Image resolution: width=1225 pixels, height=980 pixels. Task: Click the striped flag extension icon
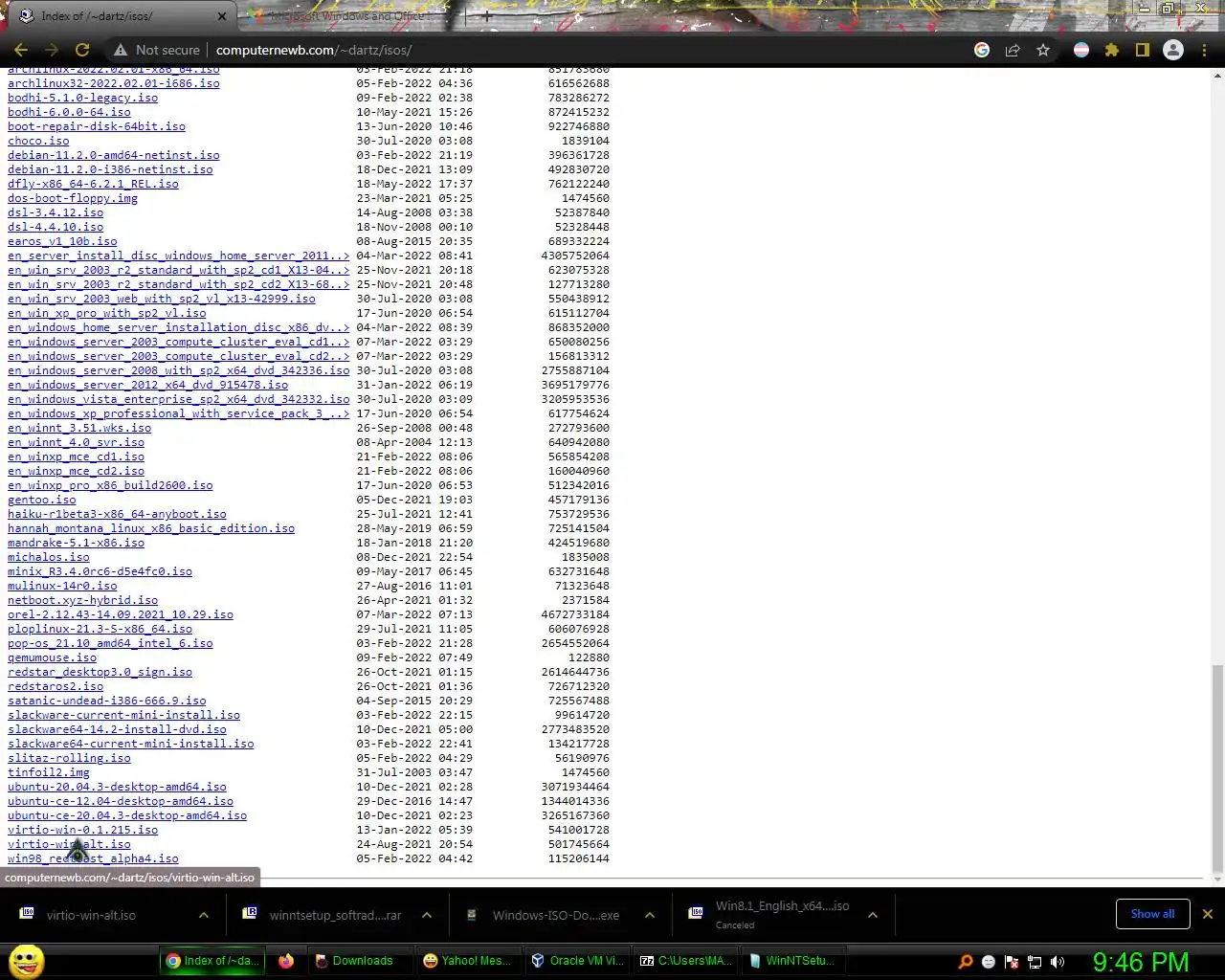(1081, 50)
